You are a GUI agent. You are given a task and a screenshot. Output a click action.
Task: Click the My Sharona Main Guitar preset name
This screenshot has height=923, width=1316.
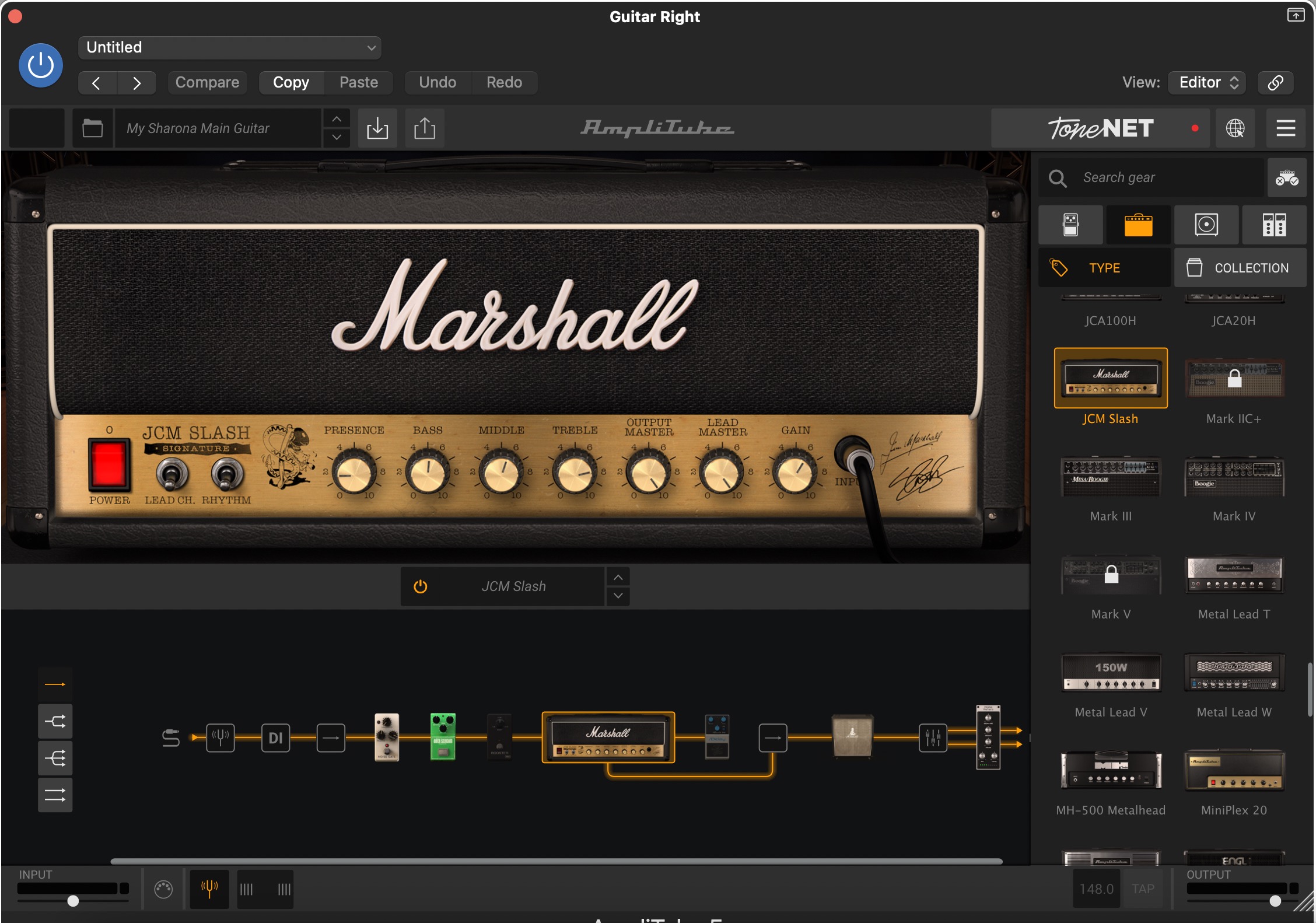(x=218, y=128)
